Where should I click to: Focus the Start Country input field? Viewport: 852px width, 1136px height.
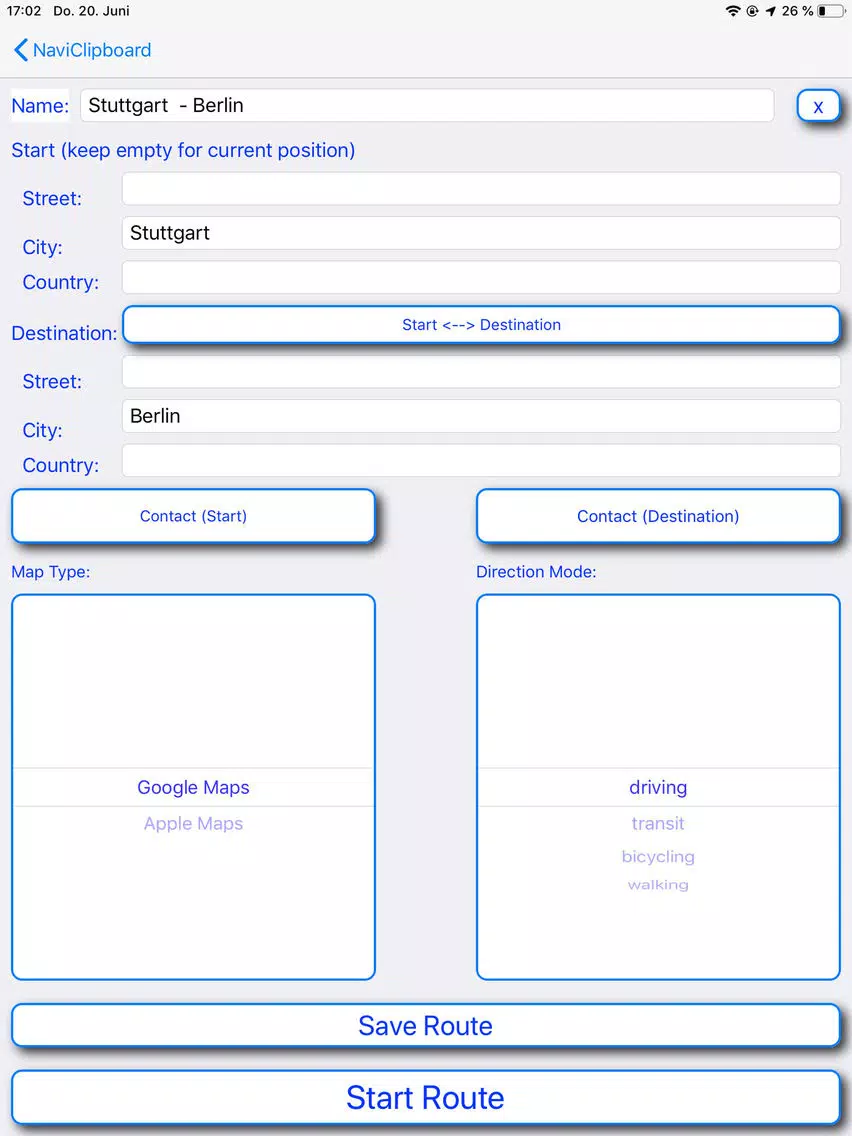tap(481, 277)
